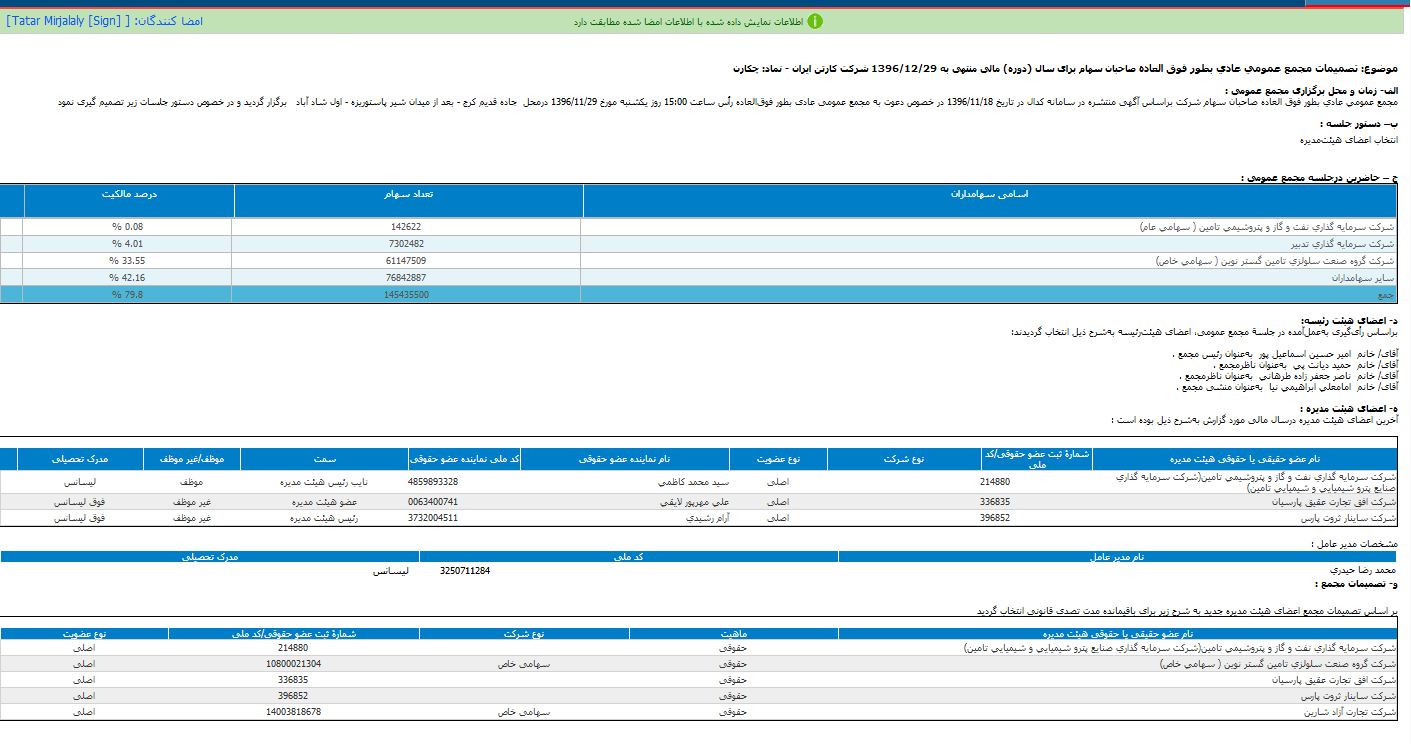Viewport: 1411px width, 744px height.
Task: Select share count 76842887
Action: [407, 277]
